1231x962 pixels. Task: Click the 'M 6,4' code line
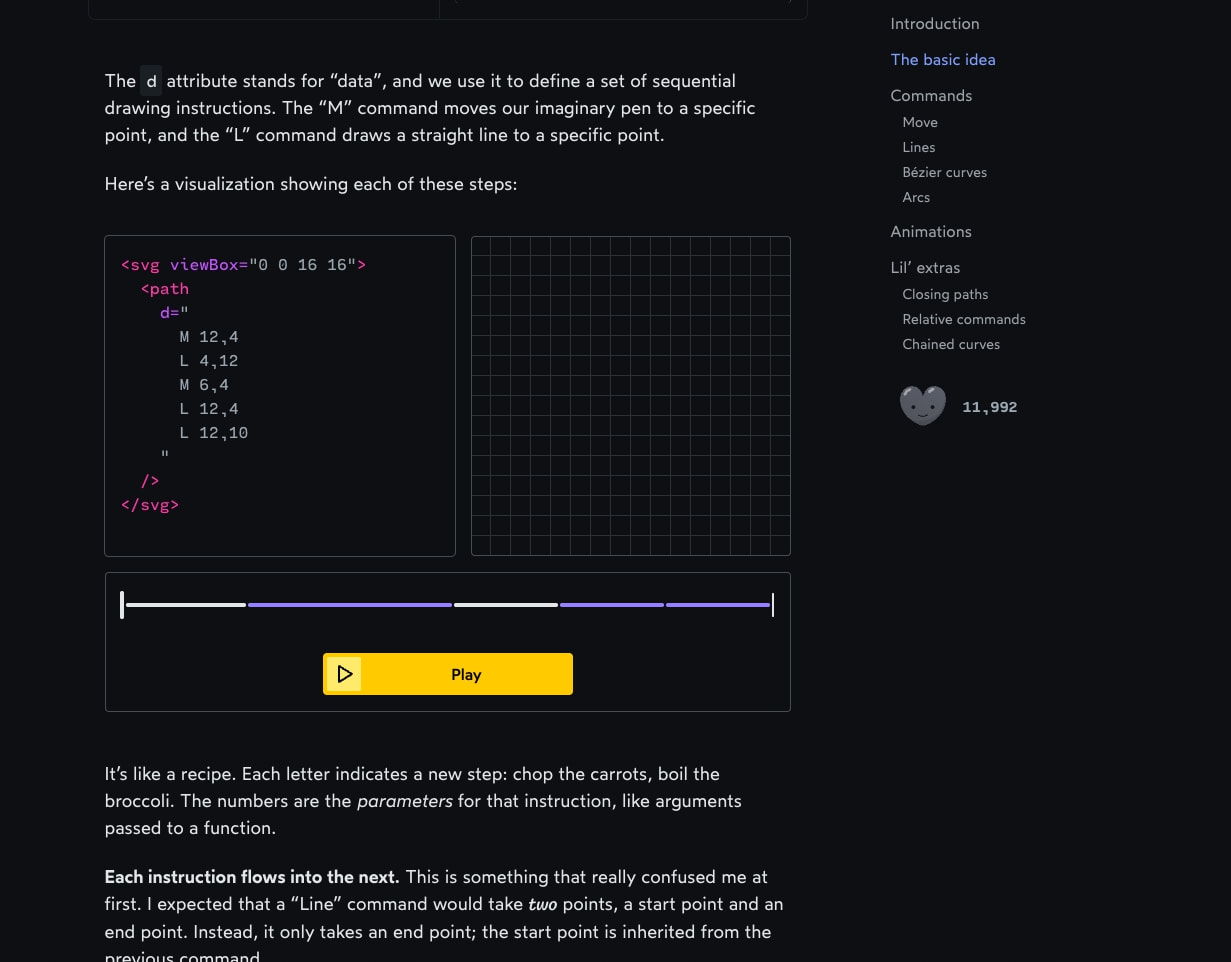[204, 385]
